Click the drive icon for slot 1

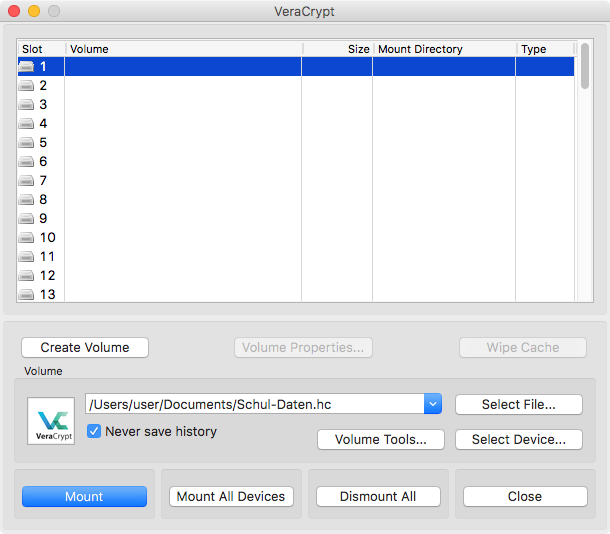(26, 67)
